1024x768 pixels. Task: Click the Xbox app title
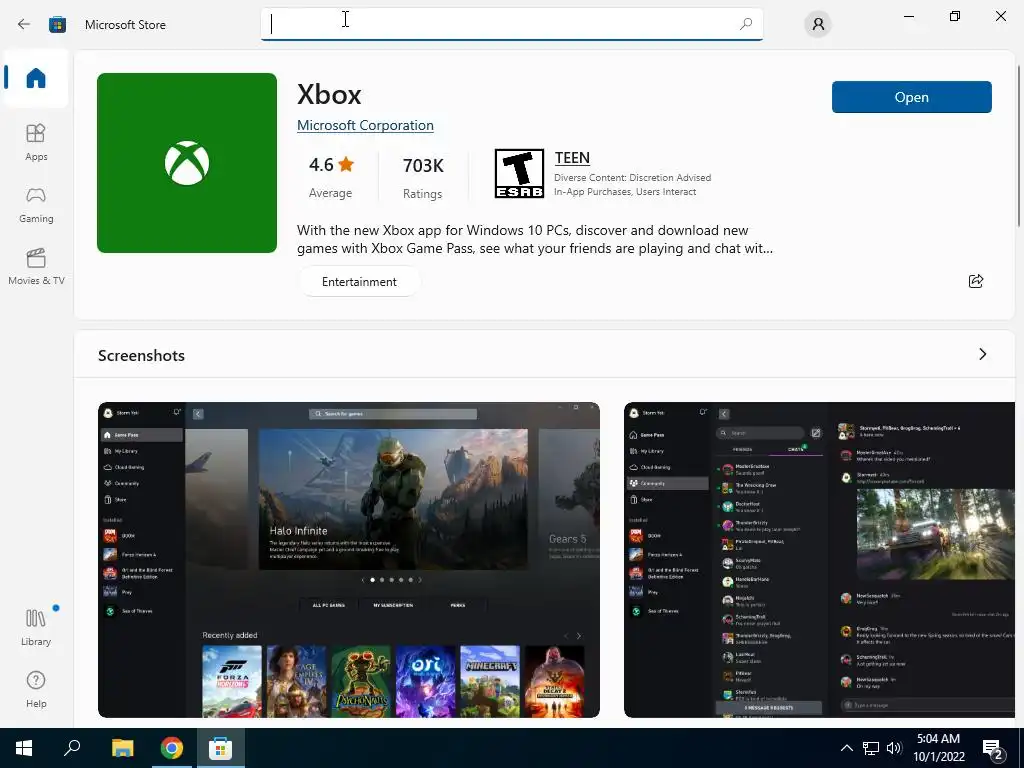329,95
